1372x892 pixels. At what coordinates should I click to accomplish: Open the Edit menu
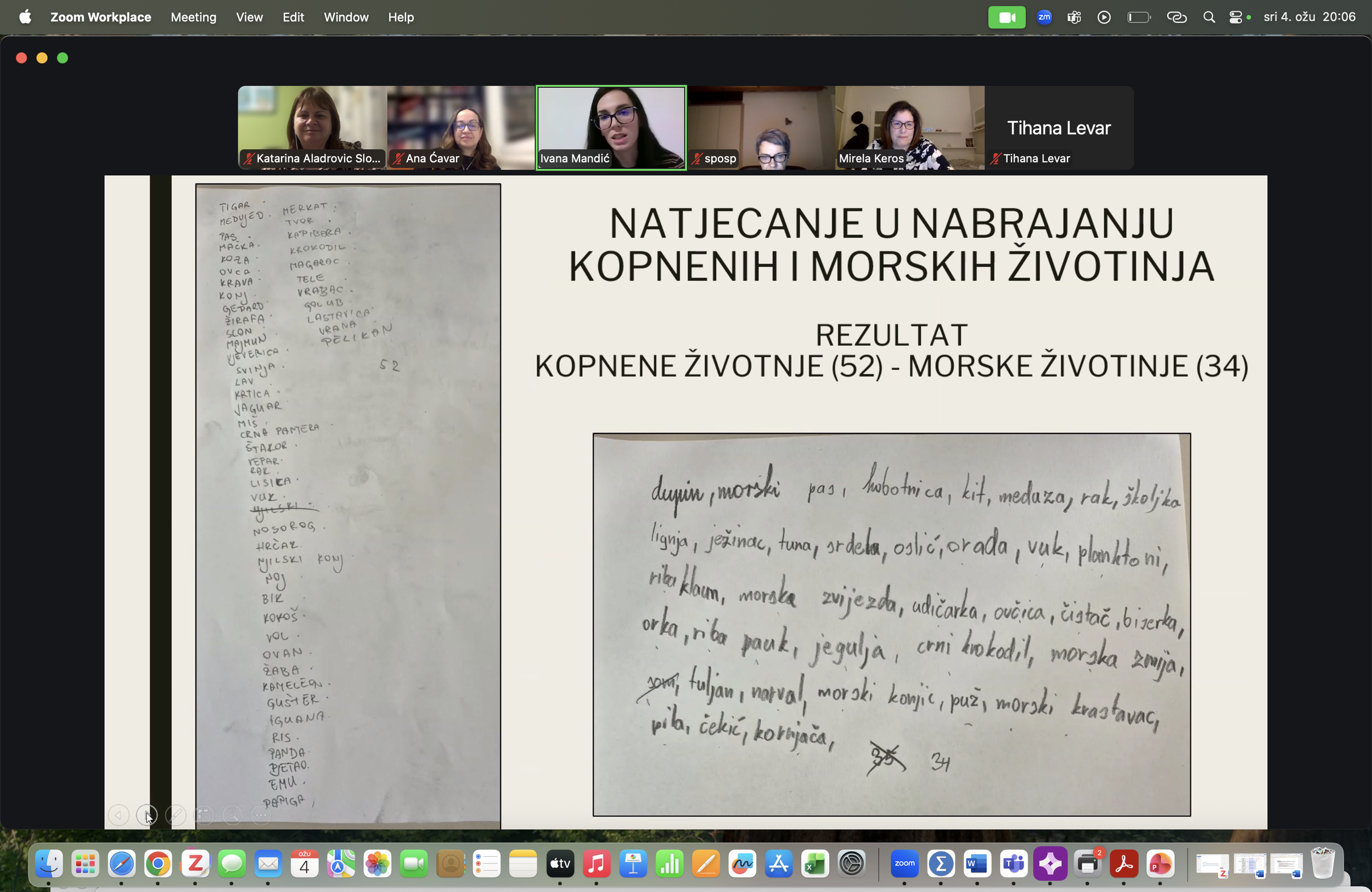pos(294,18)
